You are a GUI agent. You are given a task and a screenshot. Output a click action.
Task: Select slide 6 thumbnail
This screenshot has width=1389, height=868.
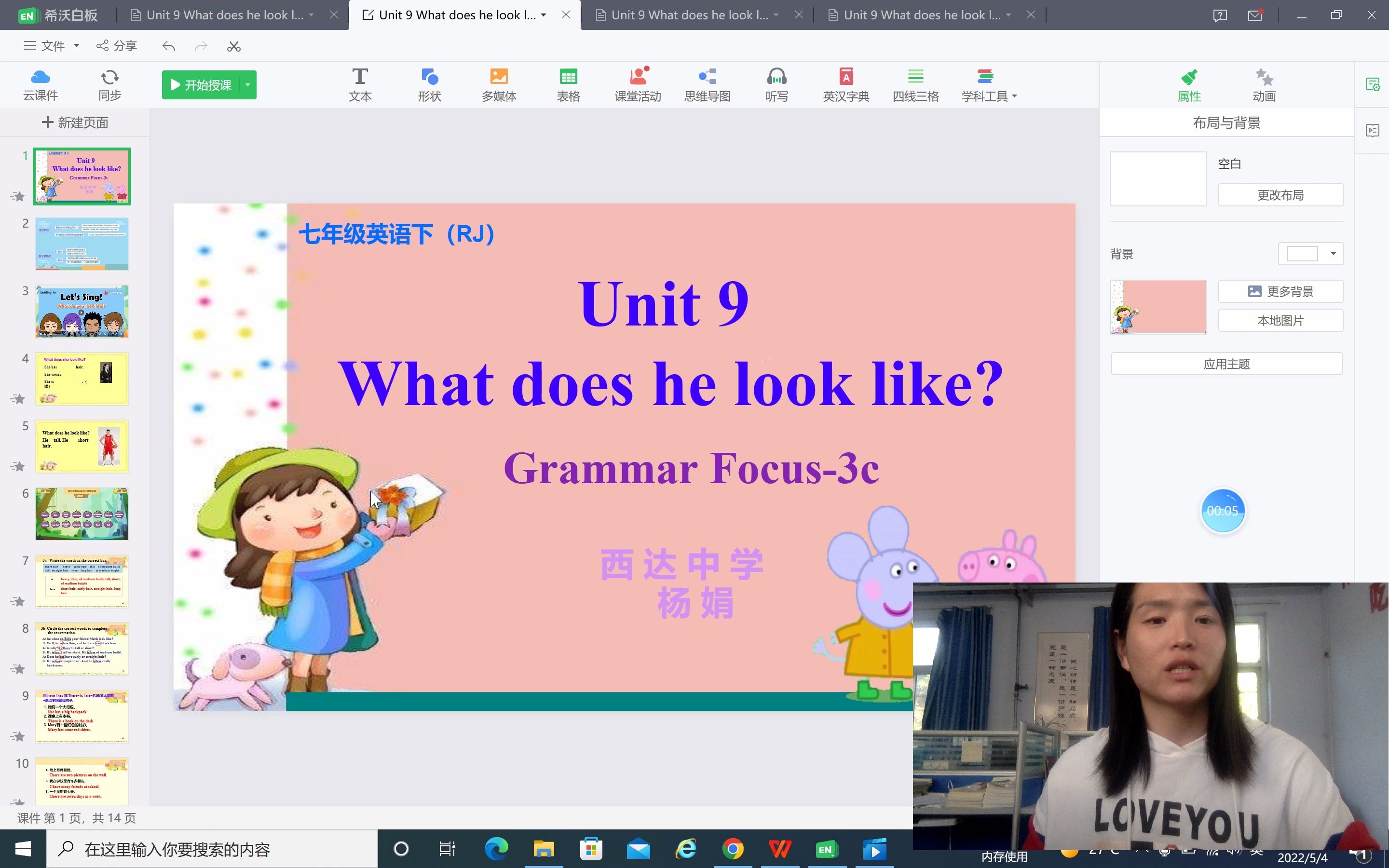point(82,514)
